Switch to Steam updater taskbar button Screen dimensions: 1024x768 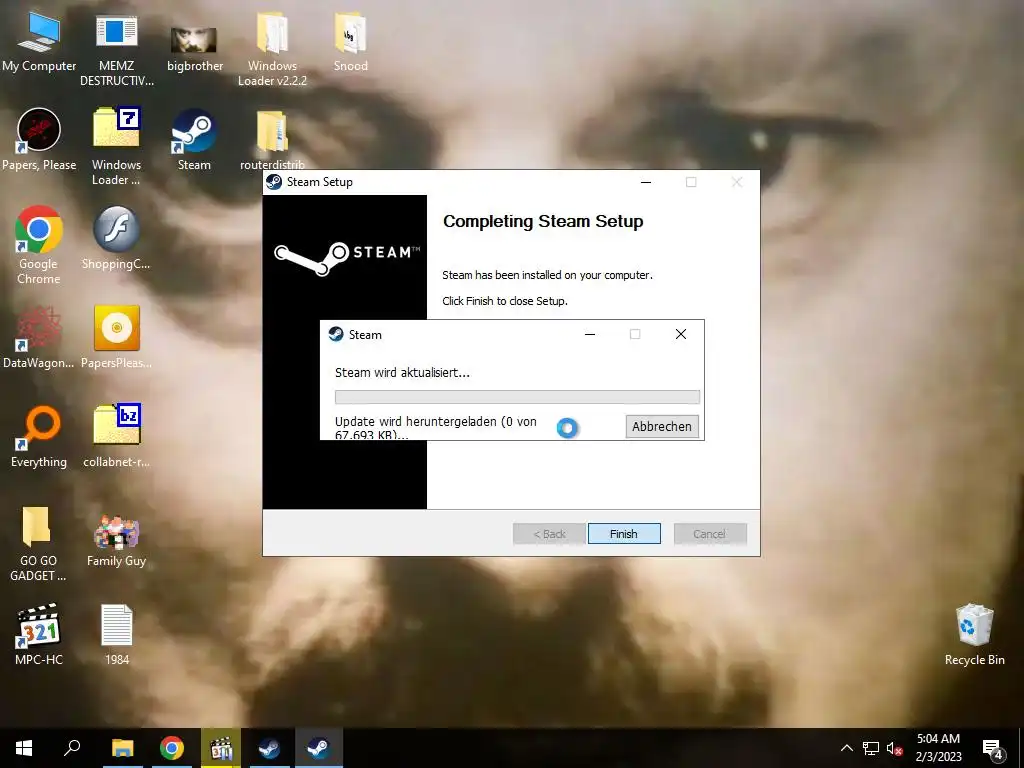(x=319, y=748)
